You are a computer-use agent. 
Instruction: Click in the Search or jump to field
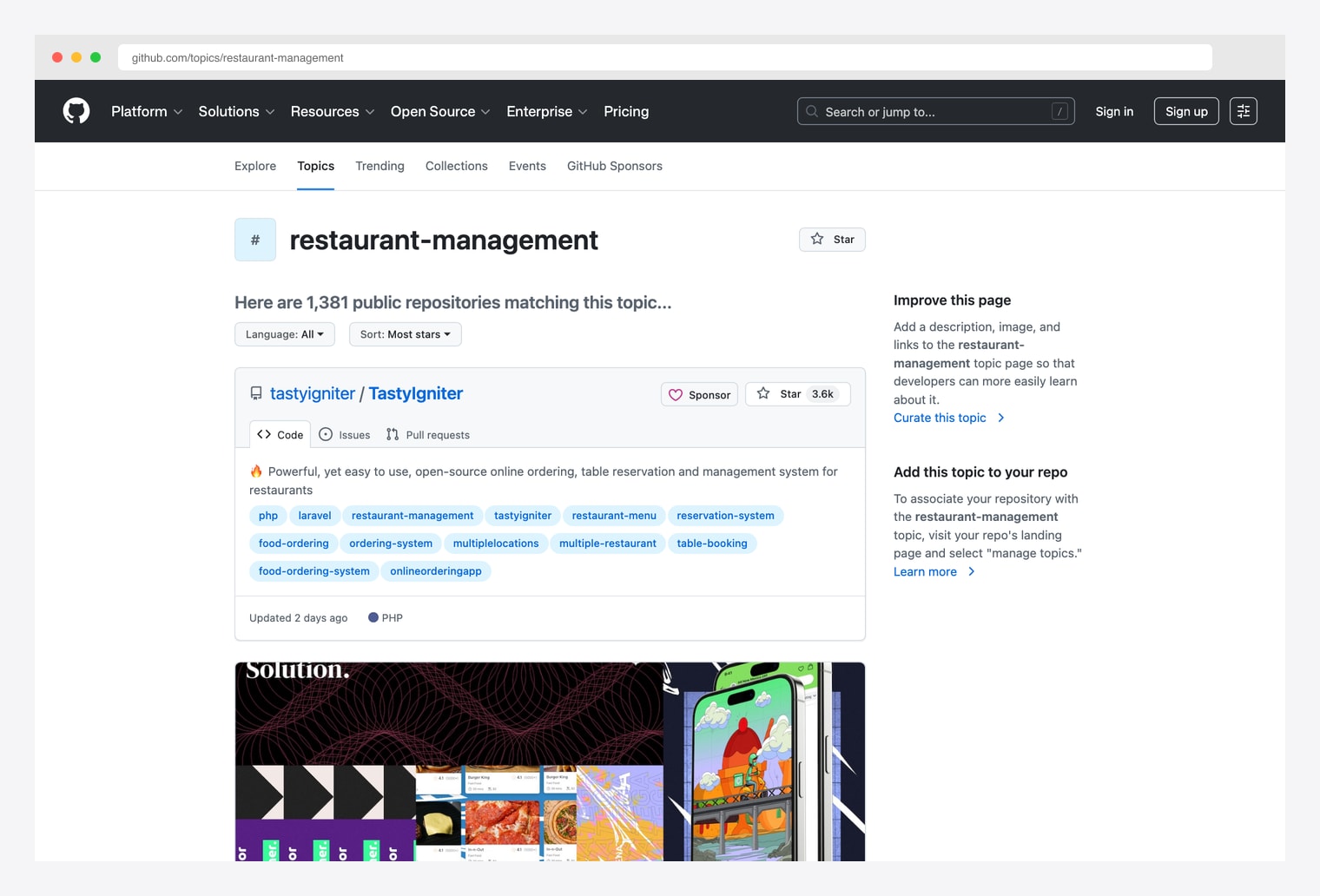click(936, 111)
